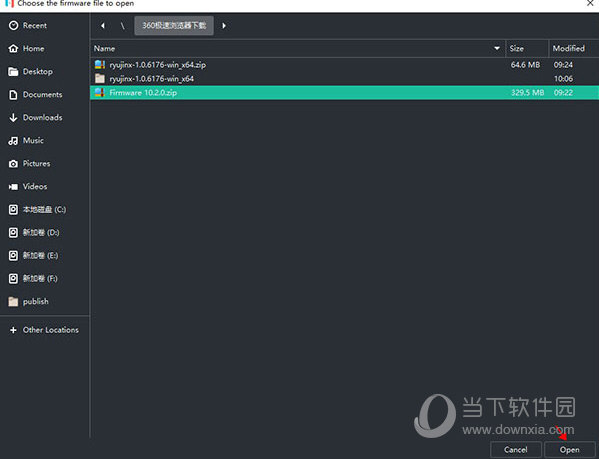
Task: Click the 09:22 modified time
Action: point(563,92)
